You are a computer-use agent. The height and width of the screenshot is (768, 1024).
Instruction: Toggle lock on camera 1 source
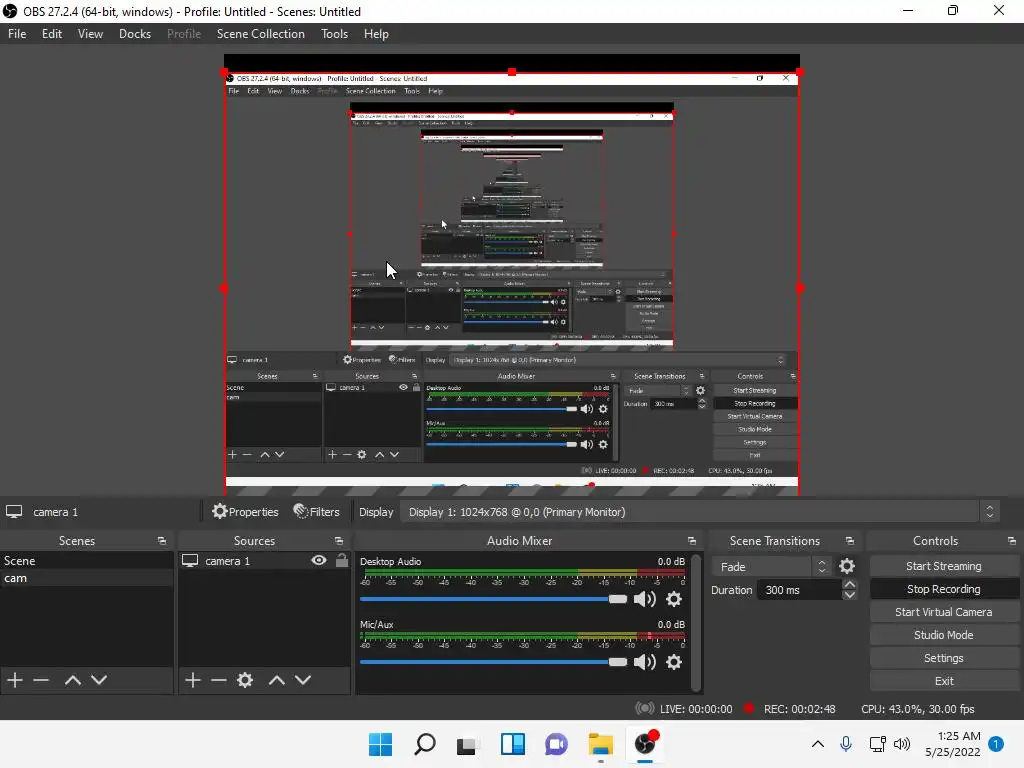point(342,560)
